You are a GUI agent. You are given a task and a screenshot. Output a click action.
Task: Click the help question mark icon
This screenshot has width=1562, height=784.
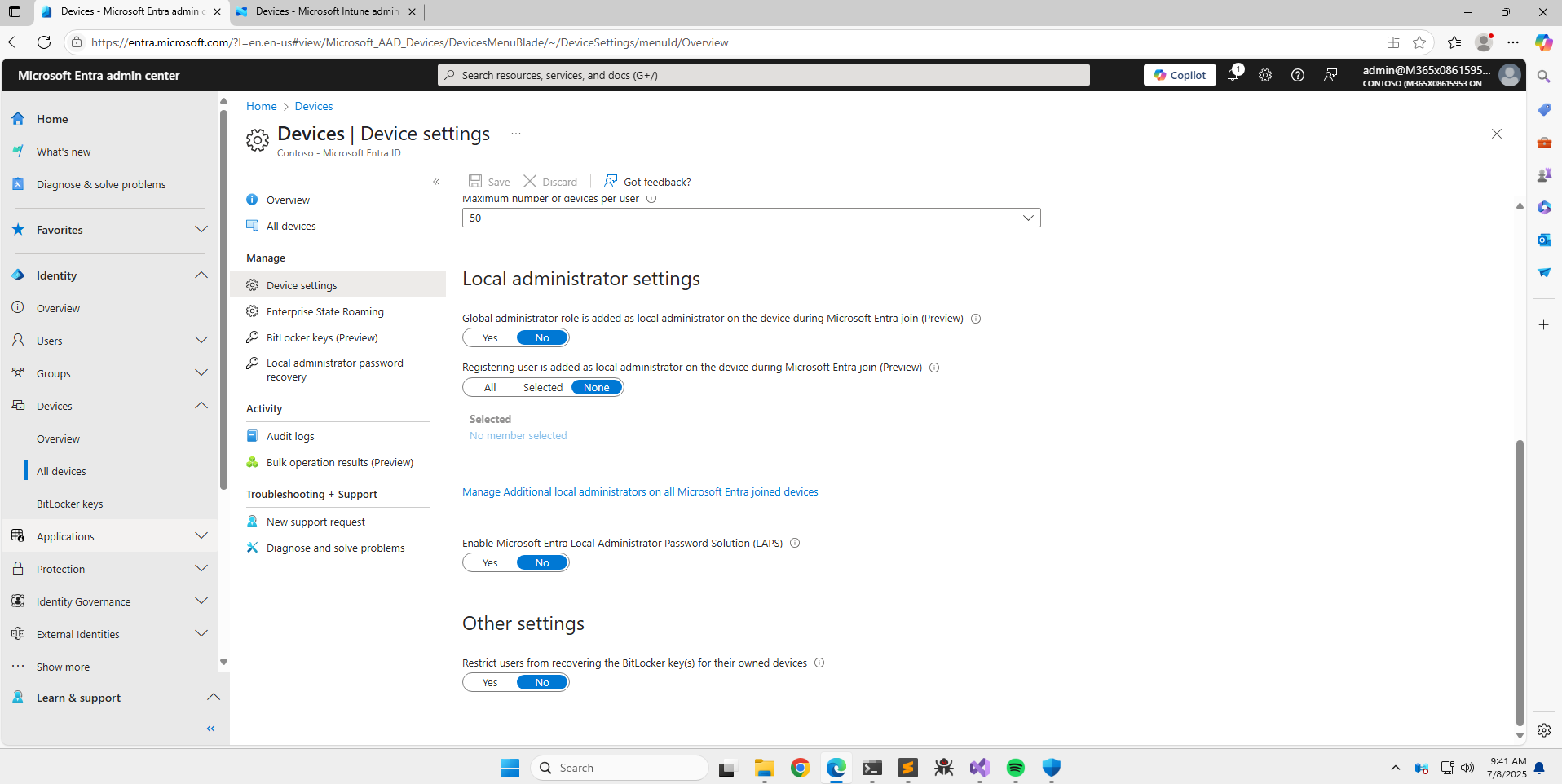1297,75
